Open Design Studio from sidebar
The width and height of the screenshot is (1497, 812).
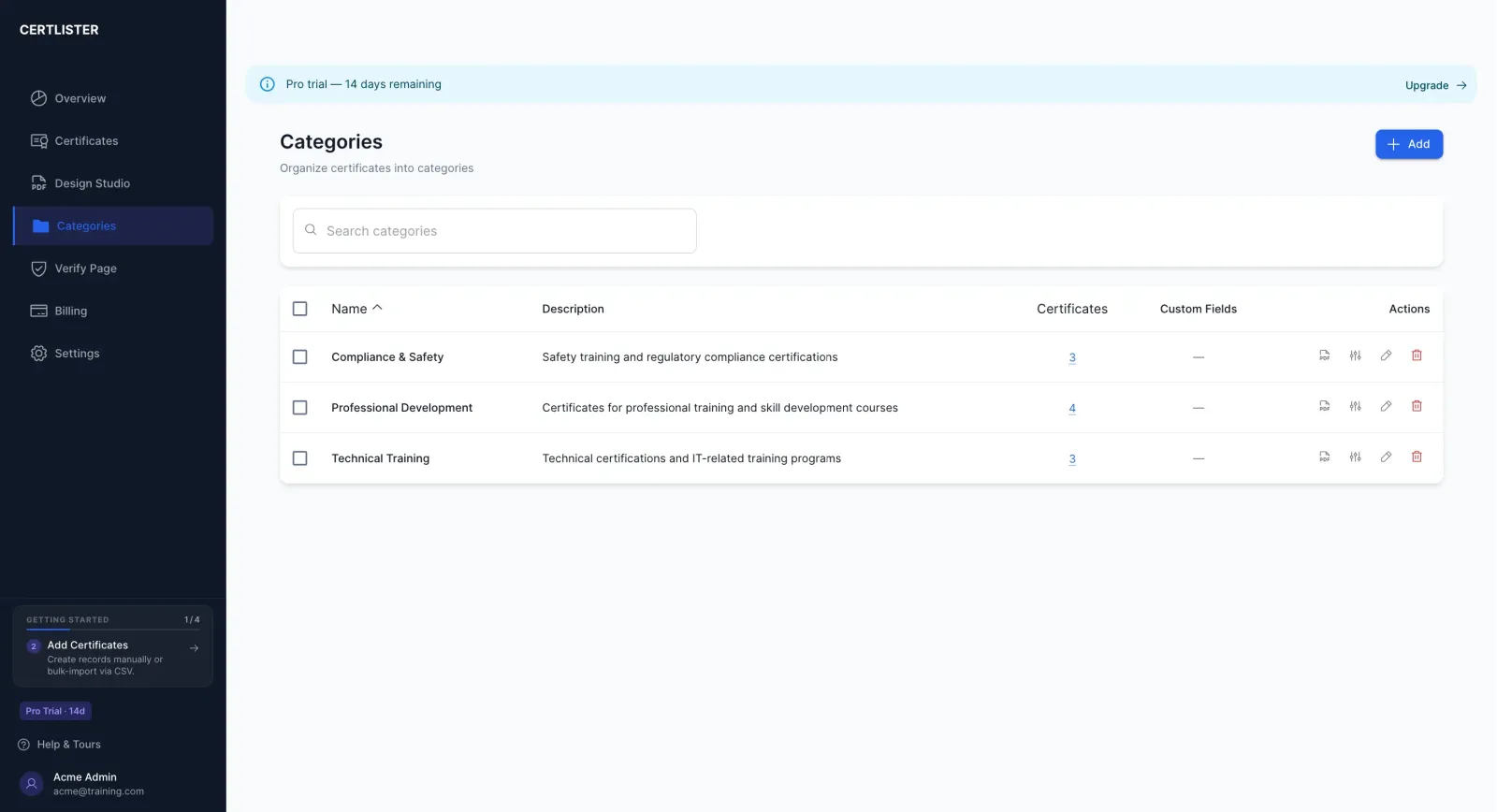point(113,183)
